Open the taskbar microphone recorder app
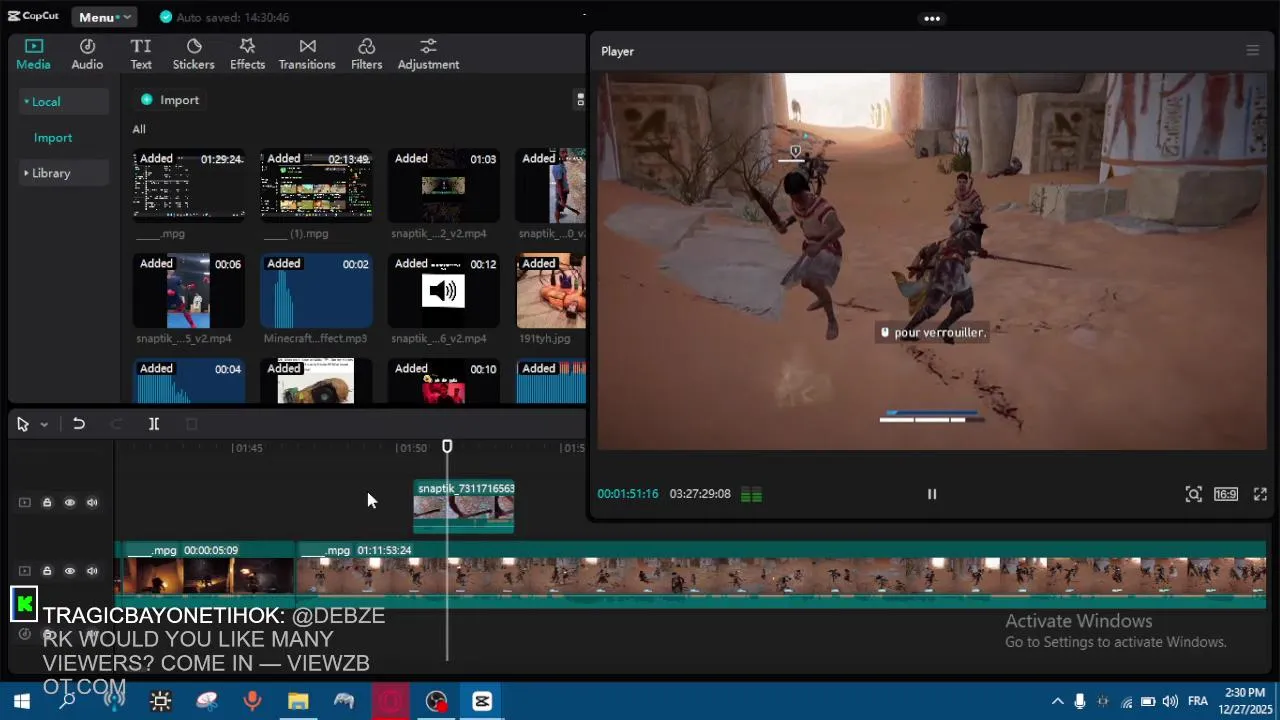1280x720 pixels. click(x=252, y=701)
